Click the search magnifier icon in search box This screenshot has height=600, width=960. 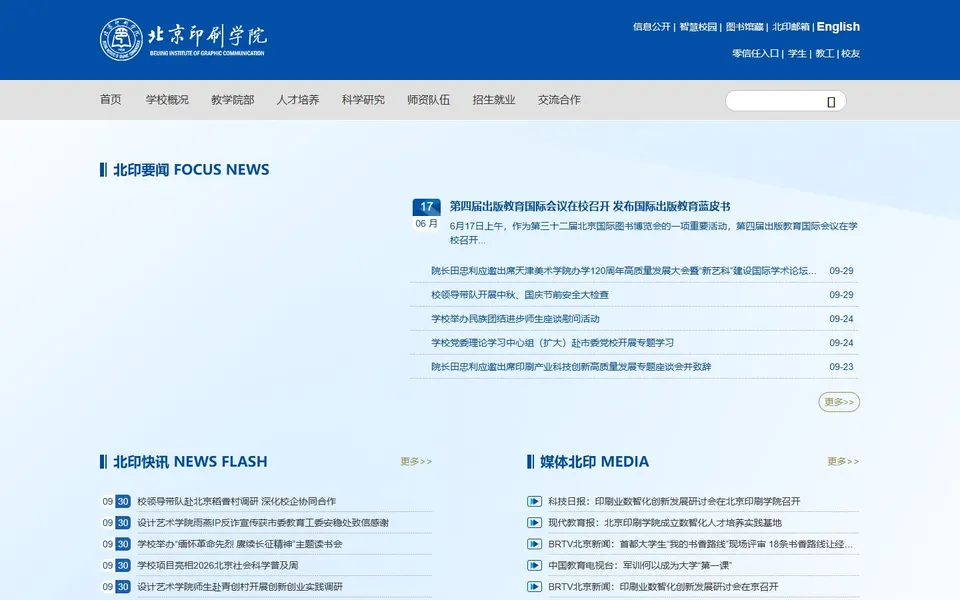[x=831, y=102]
